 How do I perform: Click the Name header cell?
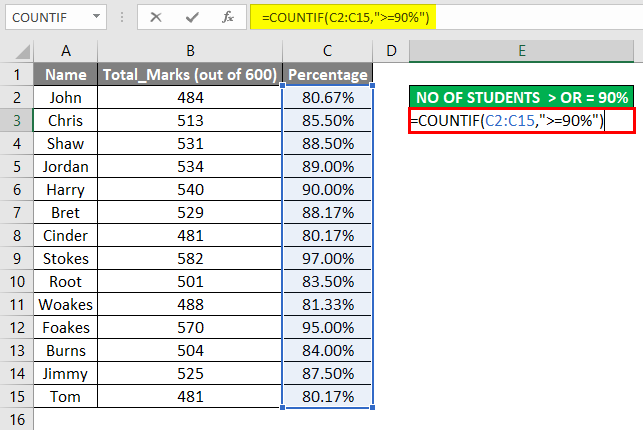point(66,75)
